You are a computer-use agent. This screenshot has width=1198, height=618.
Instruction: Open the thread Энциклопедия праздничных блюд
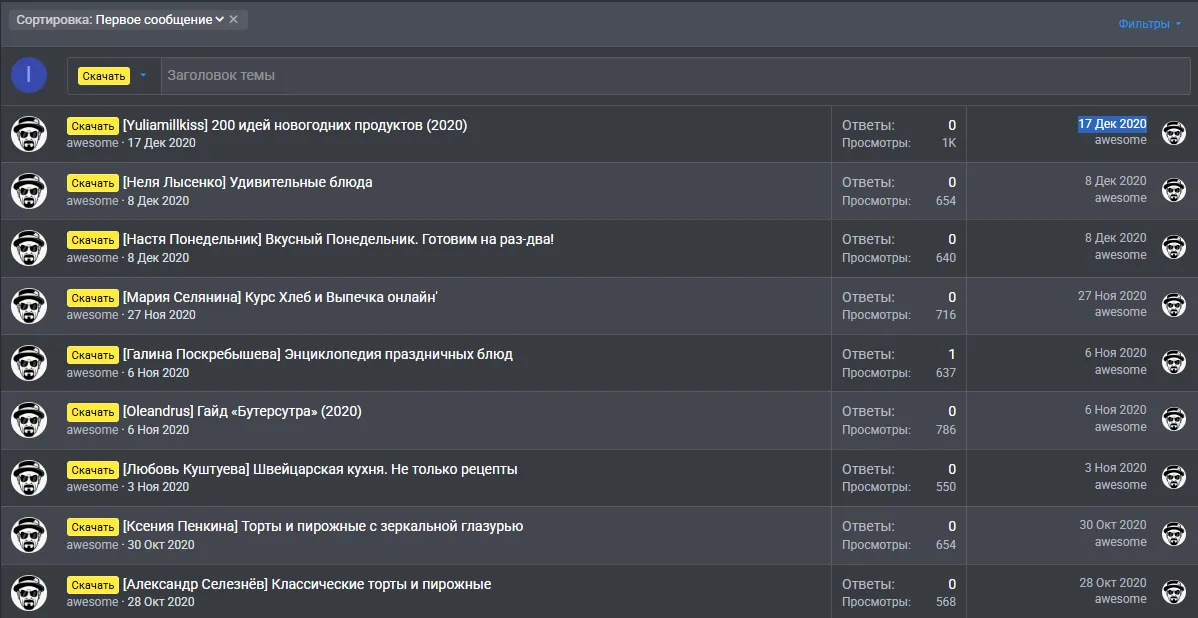point(318,354)
